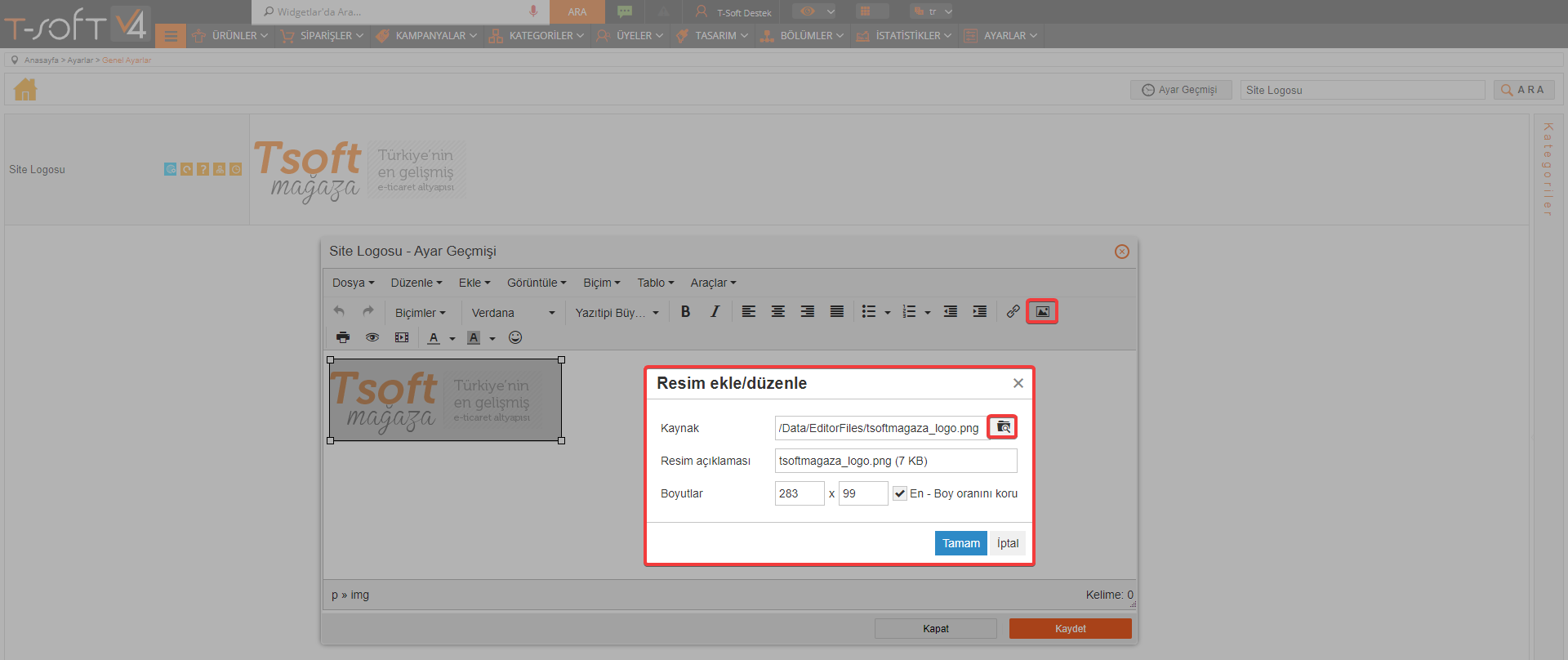Screen dimensions: 1568x660
Task: Click the text color A icon
Action: pyautogui.click(x=434, y=337)
